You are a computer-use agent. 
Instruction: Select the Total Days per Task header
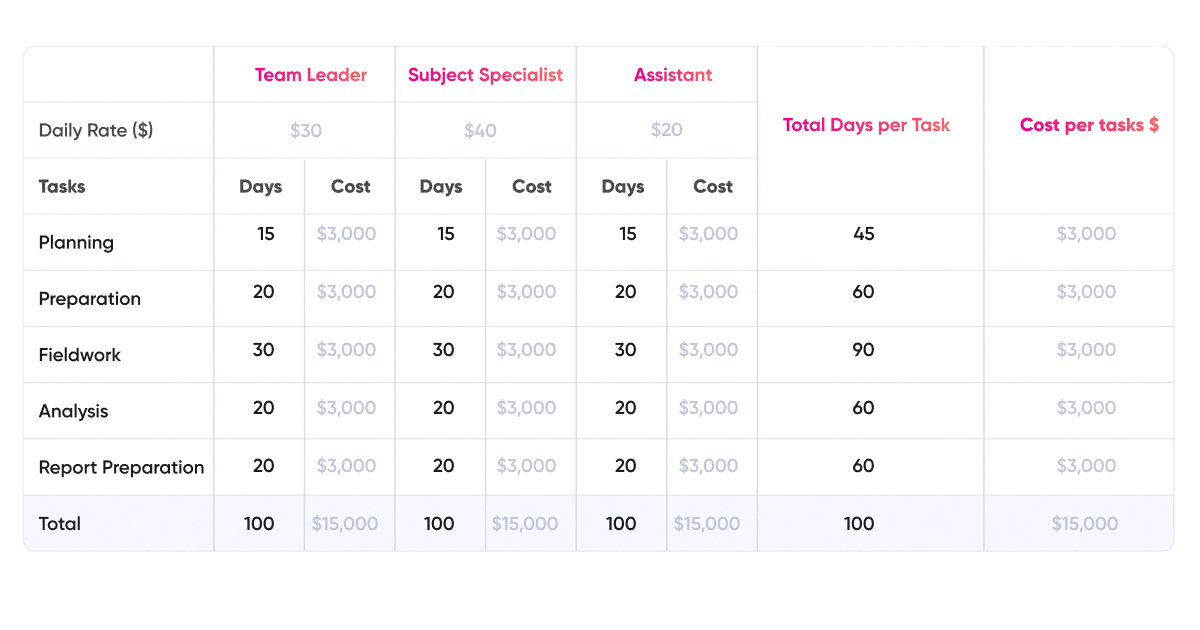[x=866, y=125]
